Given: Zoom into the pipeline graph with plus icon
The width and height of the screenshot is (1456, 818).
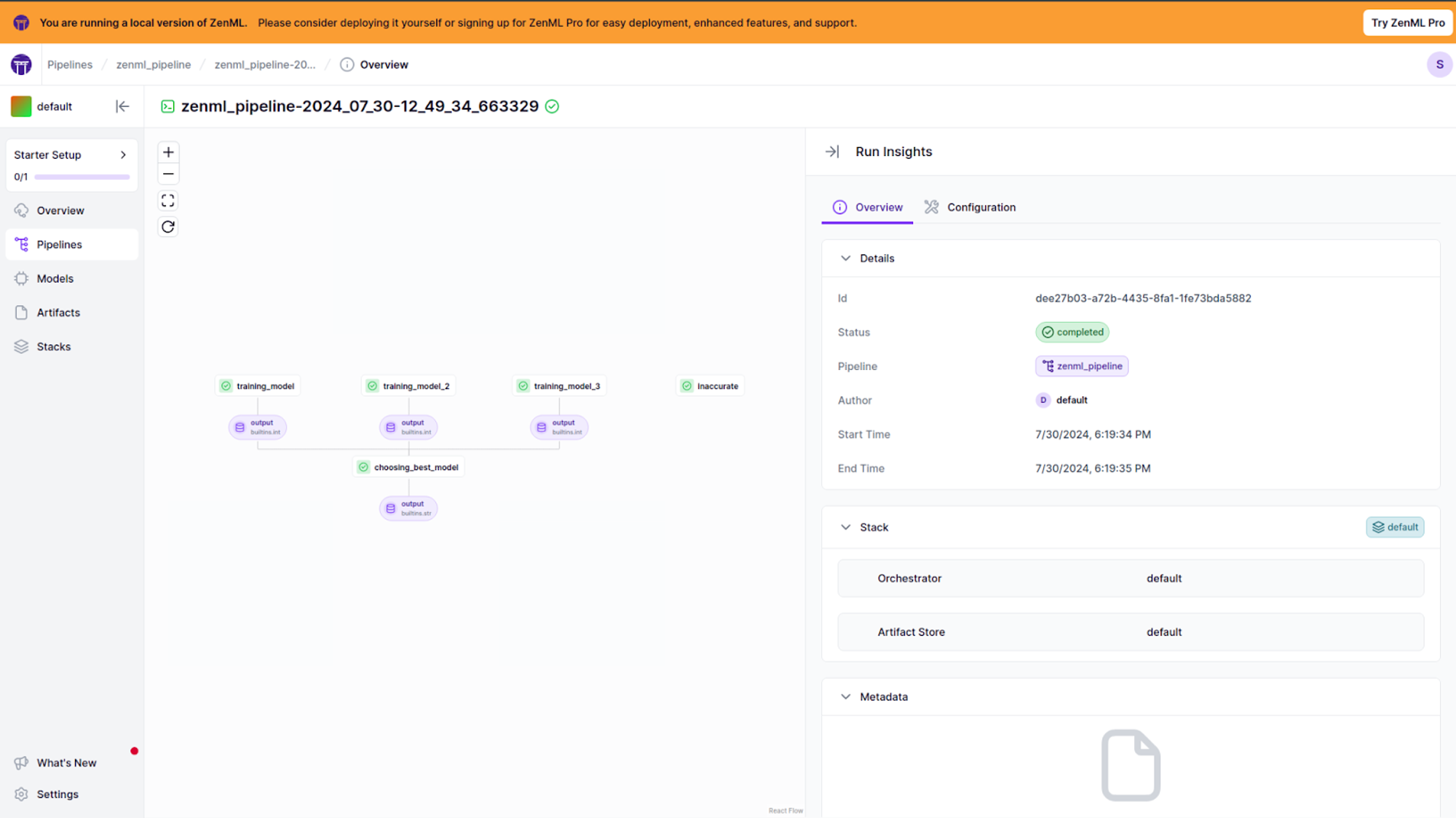Looking at the screenshot, I should point(168,152).
